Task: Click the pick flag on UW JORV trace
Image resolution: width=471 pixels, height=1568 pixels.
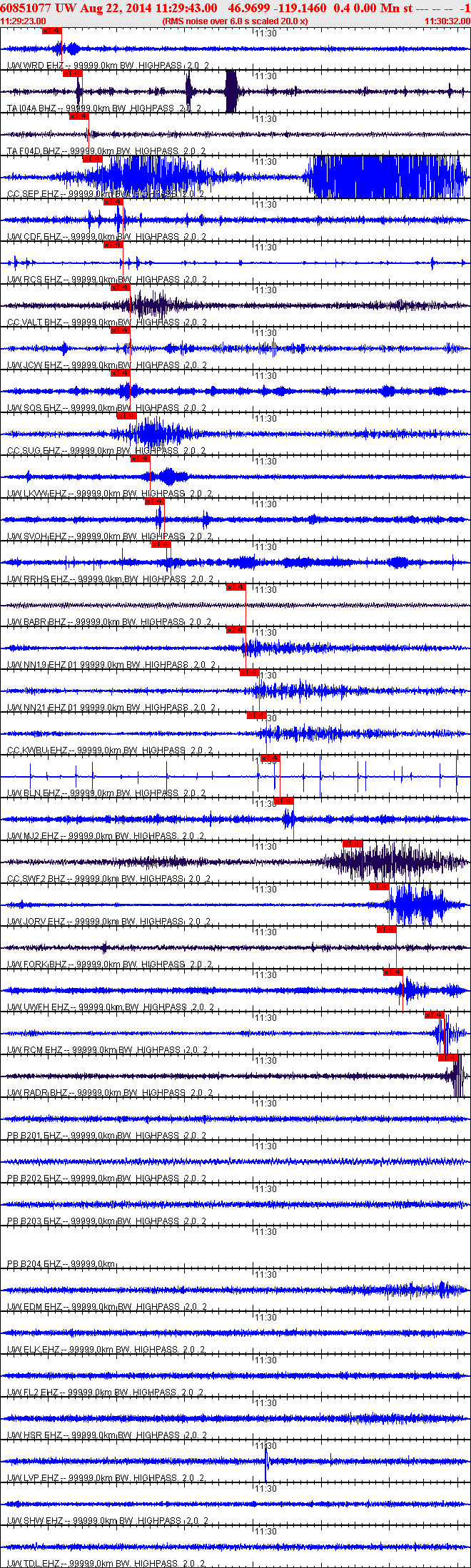Action: [380, 887]
